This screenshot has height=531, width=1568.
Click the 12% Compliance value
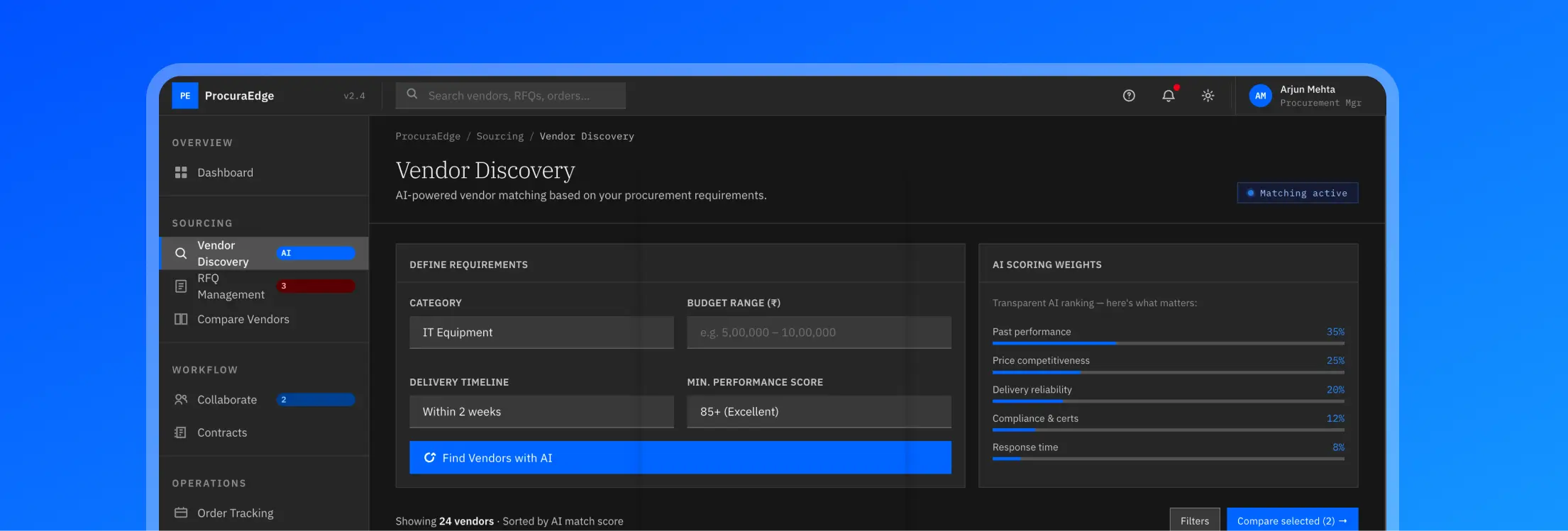click(x=1335, y=418)
